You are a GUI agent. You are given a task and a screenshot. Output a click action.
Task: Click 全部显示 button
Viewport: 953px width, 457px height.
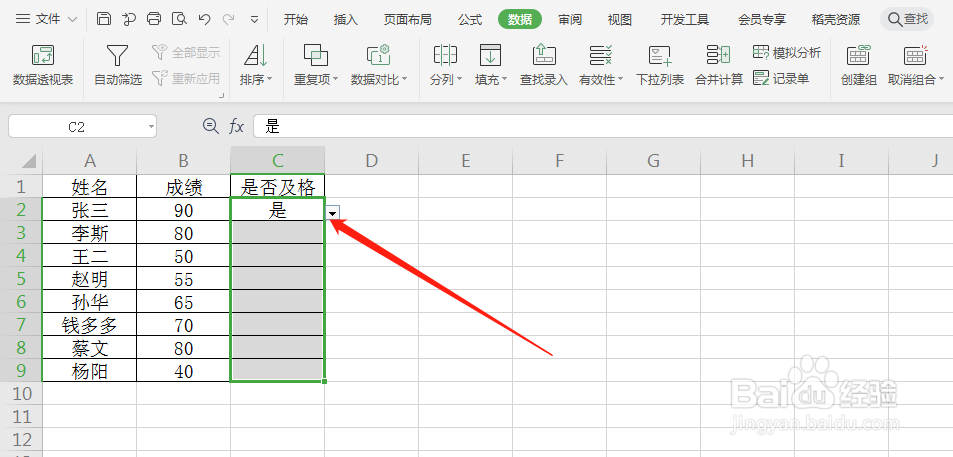click(185, 53)
